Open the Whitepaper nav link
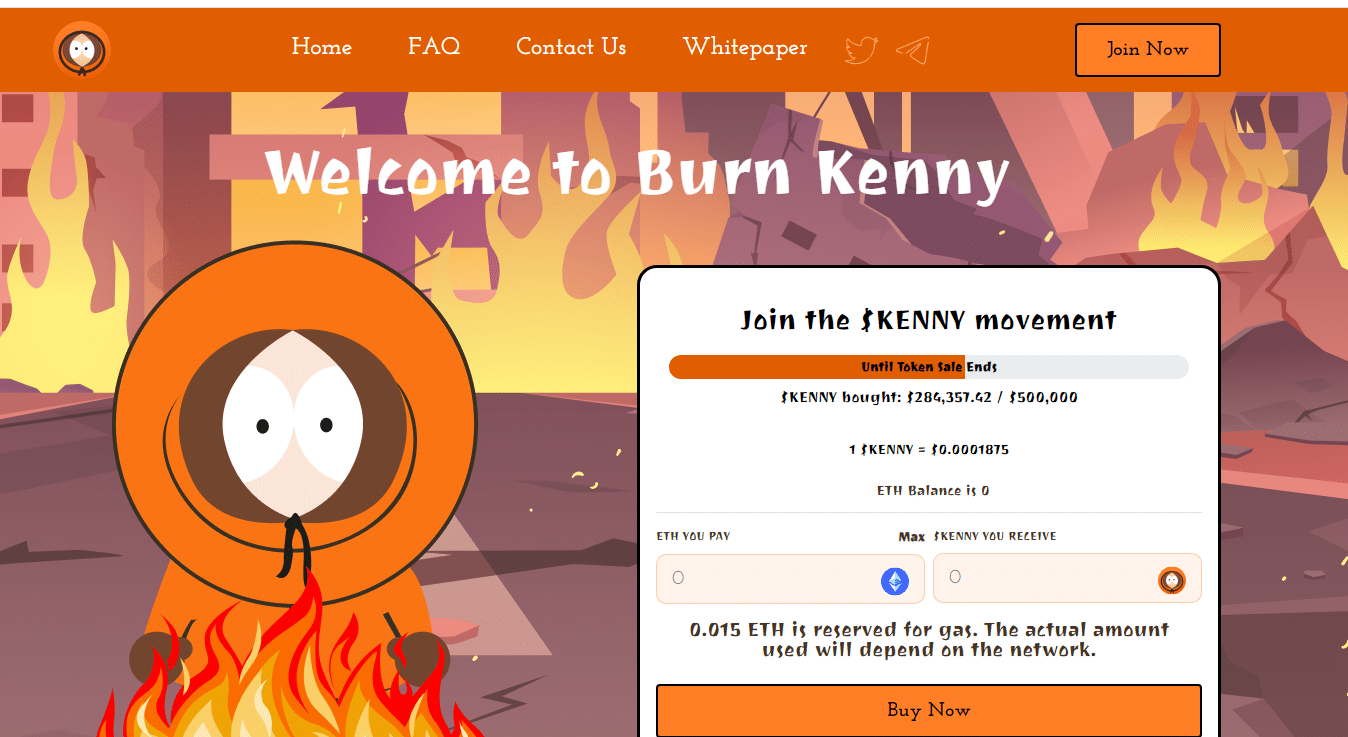The image size is (1348, 737). tap(745, 47)
